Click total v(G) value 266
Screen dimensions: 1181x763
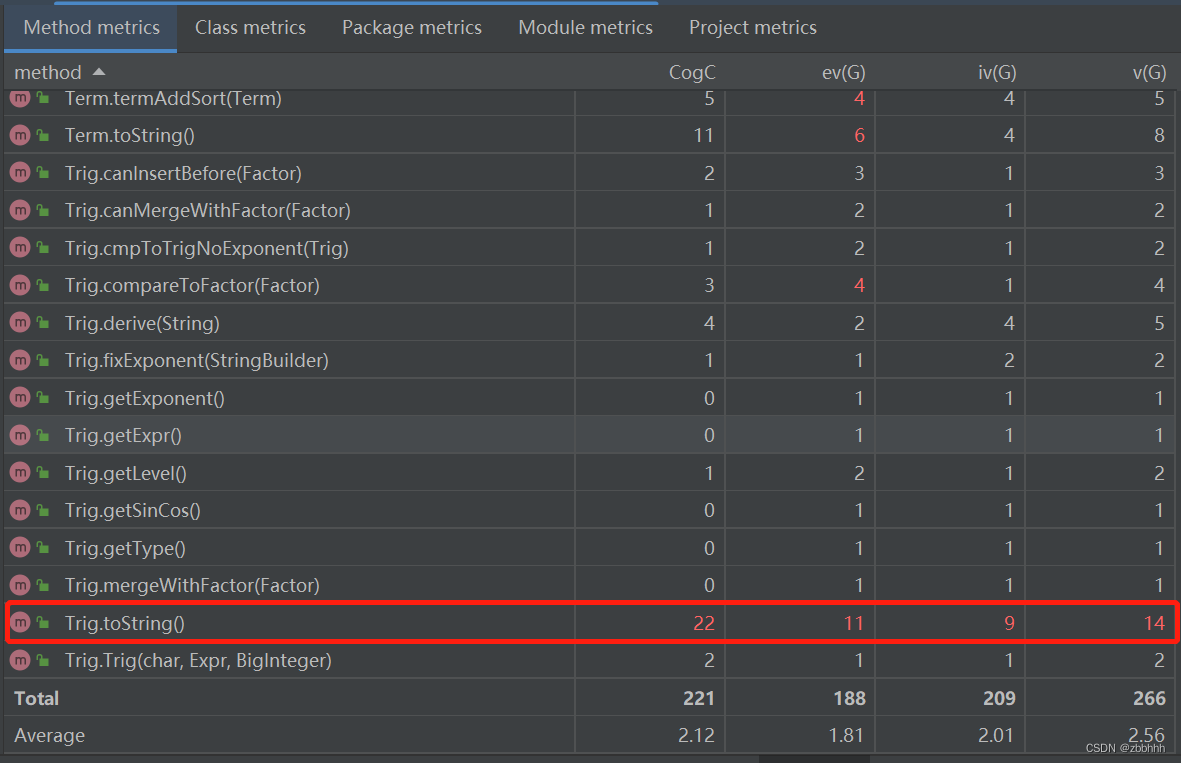pos(1149,698)
